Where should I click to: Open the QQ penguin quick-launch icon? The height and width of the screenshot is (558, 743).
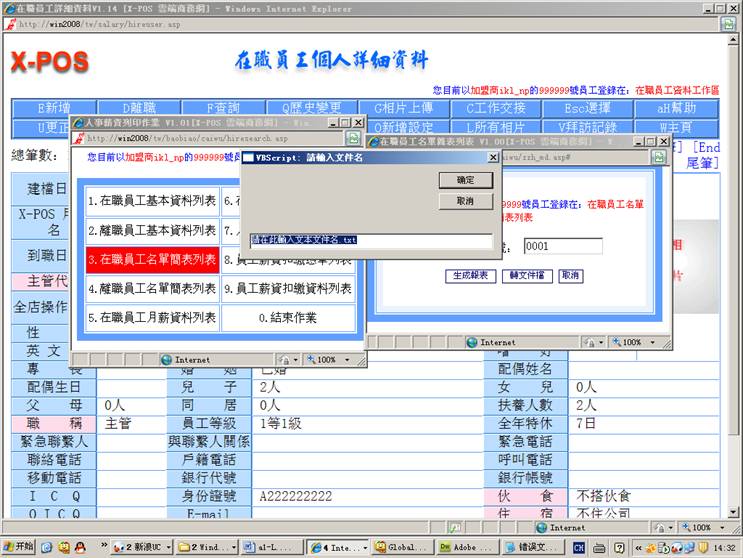[79, 547]
